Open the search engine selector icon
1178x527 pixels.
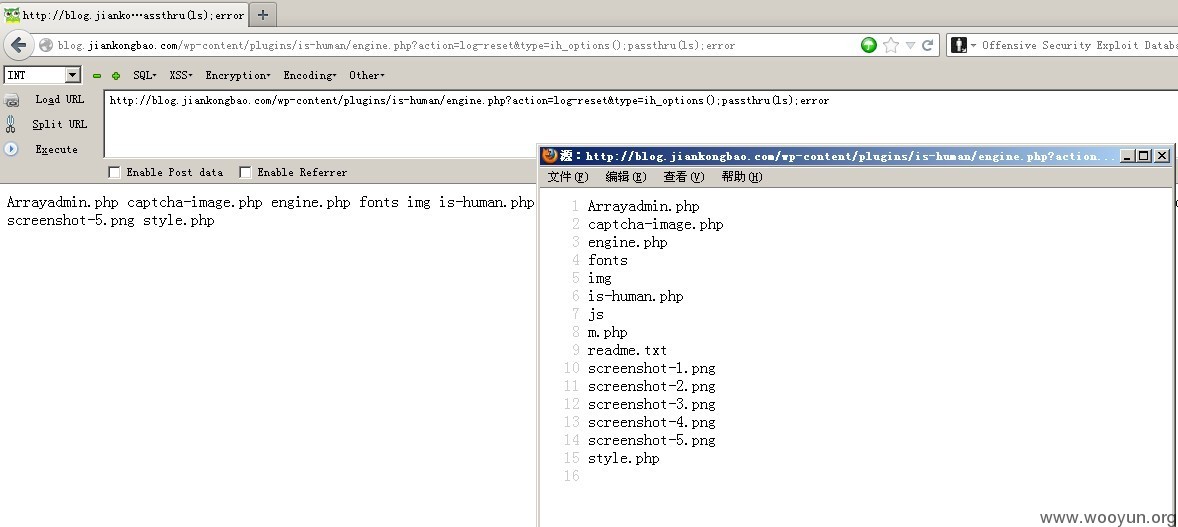tap(962, 45)
